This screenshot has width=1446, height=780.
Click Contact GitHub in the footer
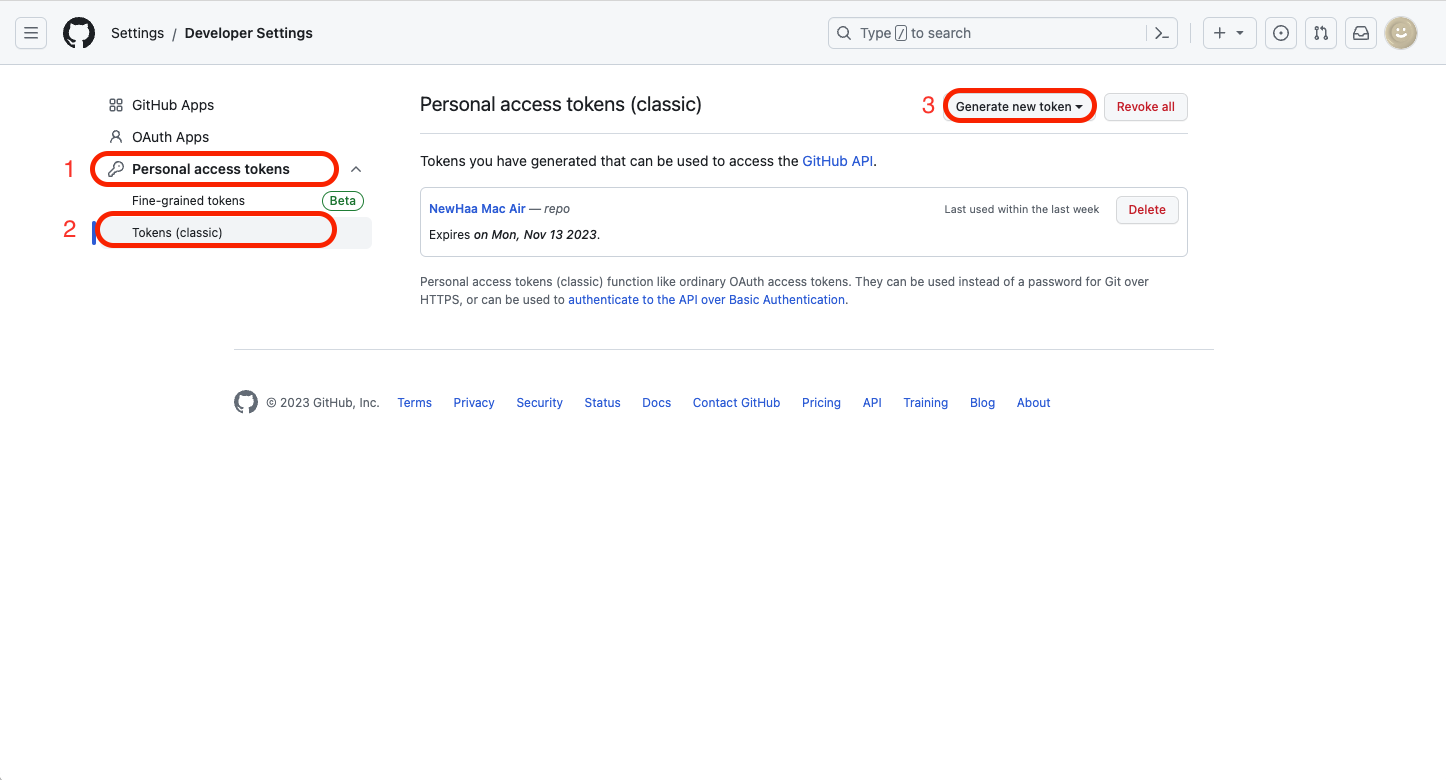tap(737, 403)
